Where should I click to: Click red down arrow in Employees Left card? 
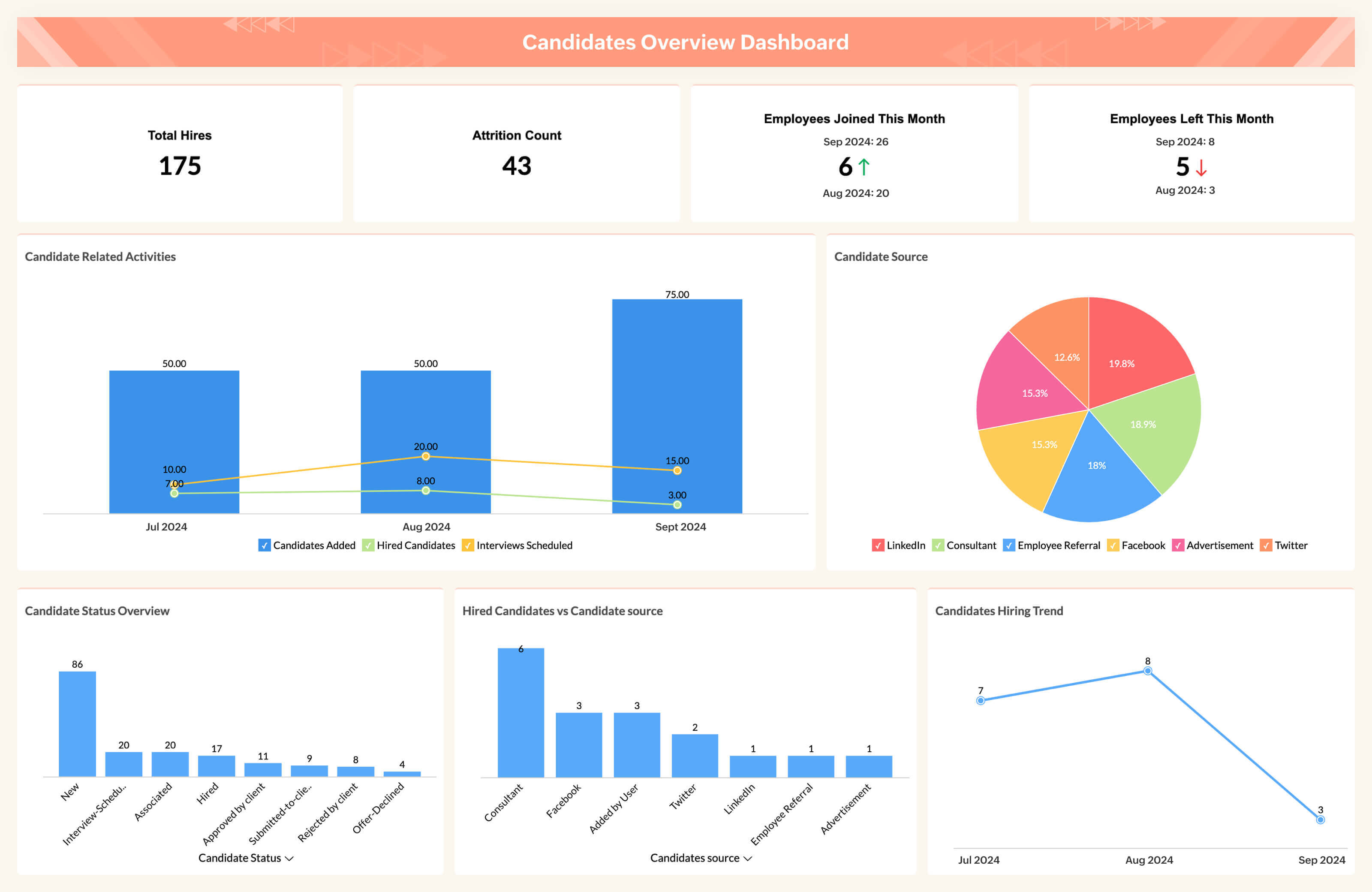coord(1201,168)
